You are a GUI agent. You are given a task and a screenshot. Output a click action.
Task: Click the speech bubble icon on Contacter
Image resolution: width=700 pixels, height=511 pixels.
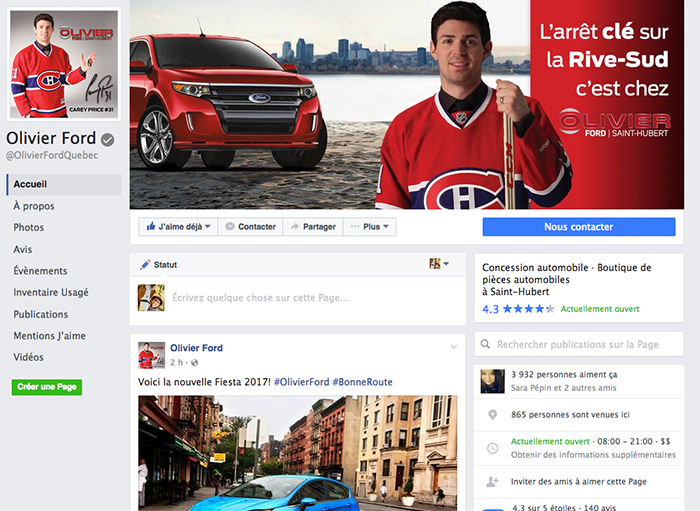point(230,227)
